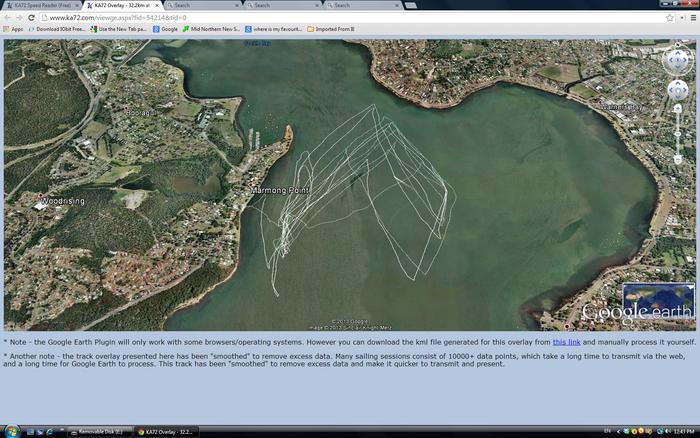
Task: Click the 'this link' kml download link
Action: coord(566,342)
